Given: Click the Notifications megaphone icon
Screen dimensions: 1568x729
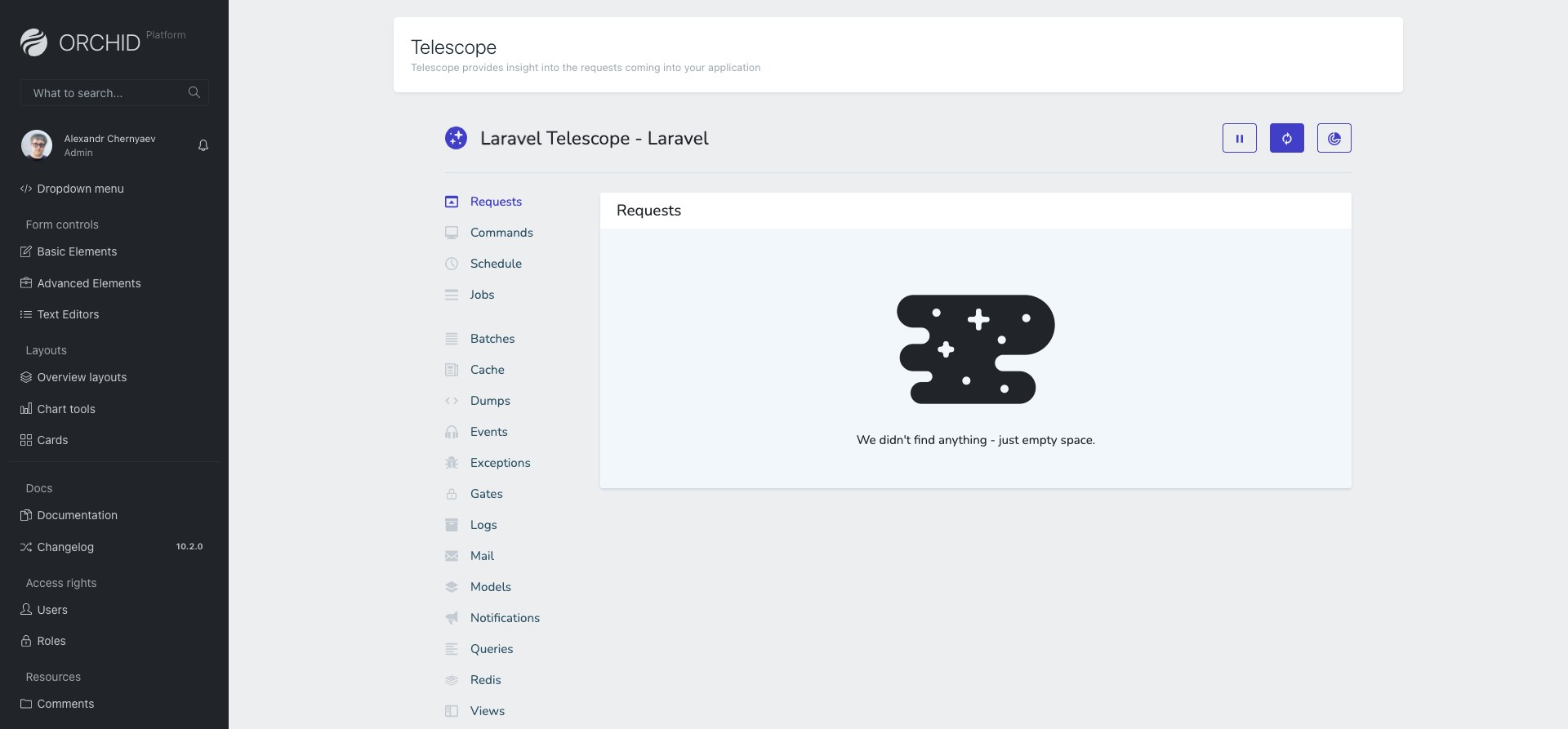Looking at the screenshot, I should coord(451,618).
